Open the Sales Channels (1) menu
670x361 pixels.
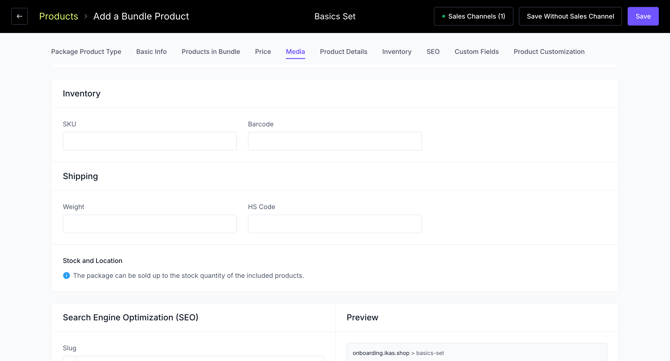click(473, 16)
